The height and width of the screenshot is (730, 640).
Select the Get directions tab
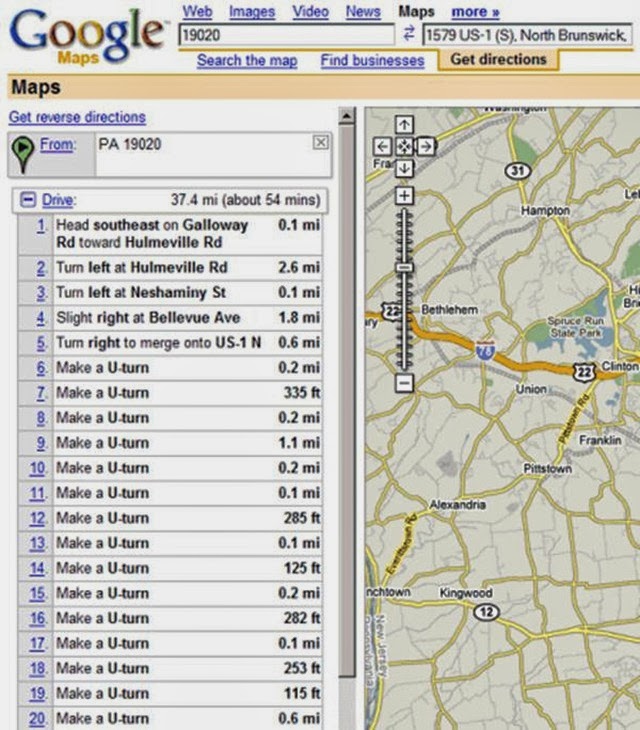click(498, 59)
